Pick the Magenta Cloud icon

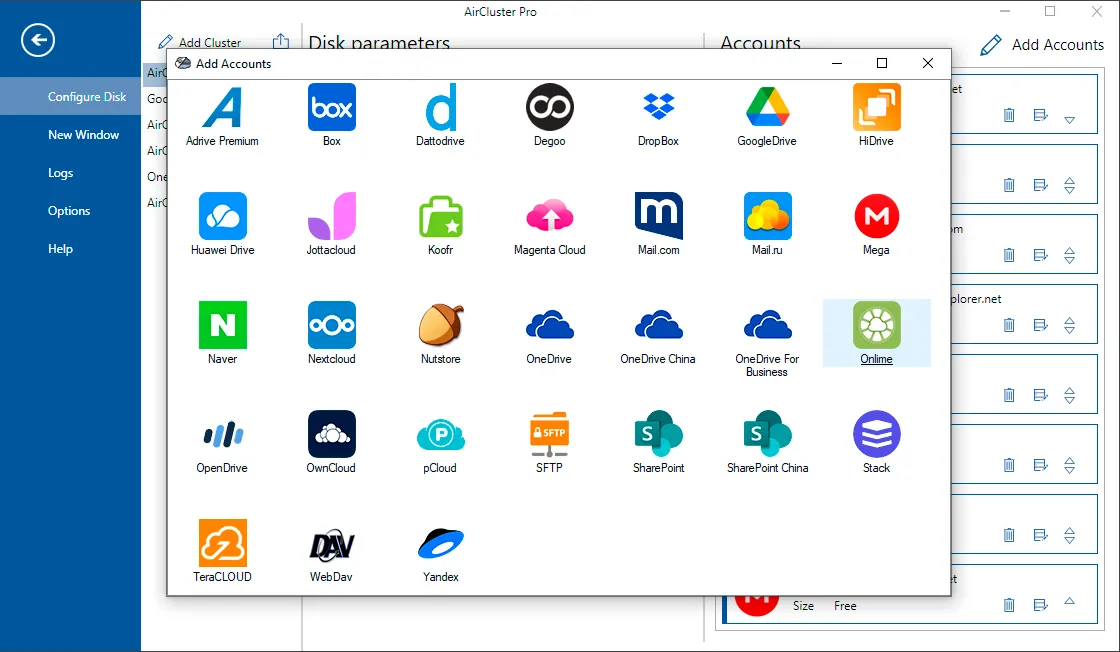(x=549, y=215)
